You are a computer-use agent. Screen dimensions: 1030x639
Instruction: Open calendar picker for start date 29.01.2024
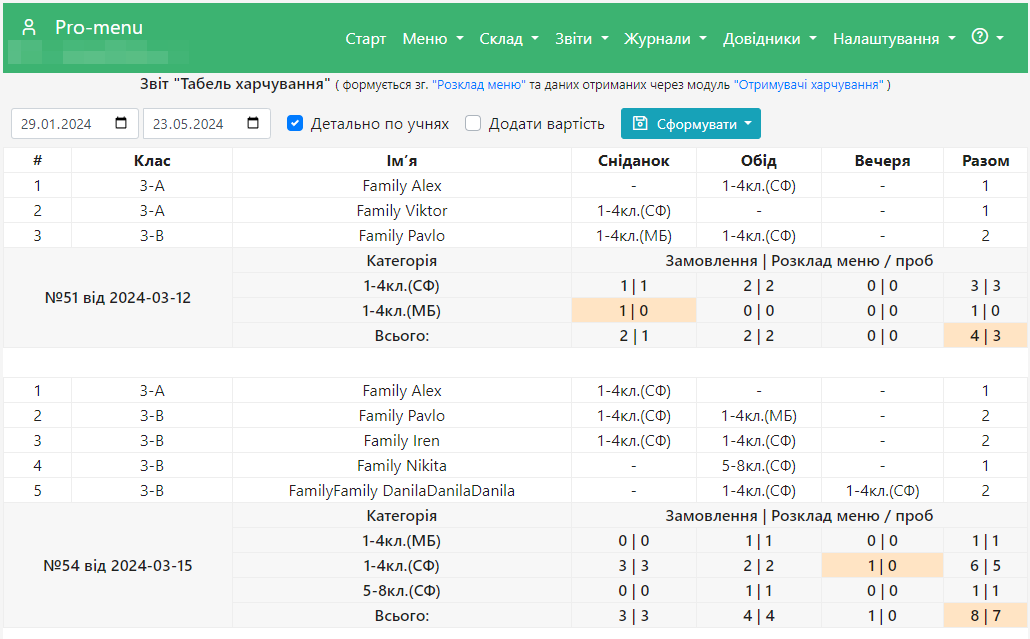(x=121, y=123)
